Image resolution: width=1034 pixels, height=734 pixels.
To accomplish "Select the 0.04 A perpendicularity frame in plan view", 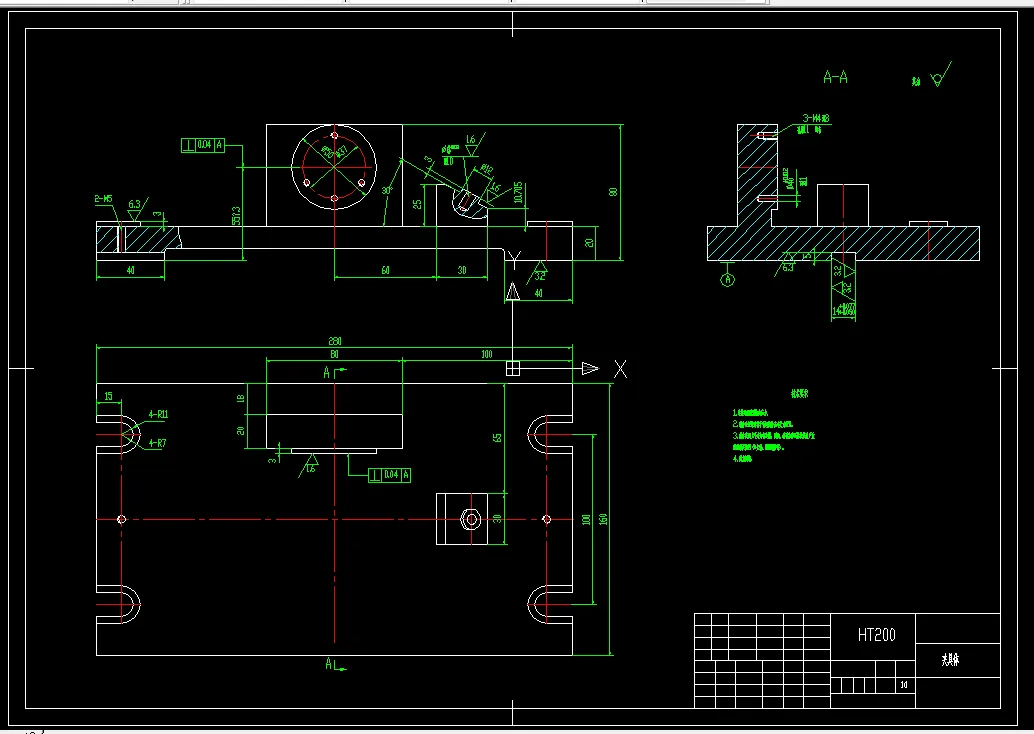I will [x=390, y=475].
